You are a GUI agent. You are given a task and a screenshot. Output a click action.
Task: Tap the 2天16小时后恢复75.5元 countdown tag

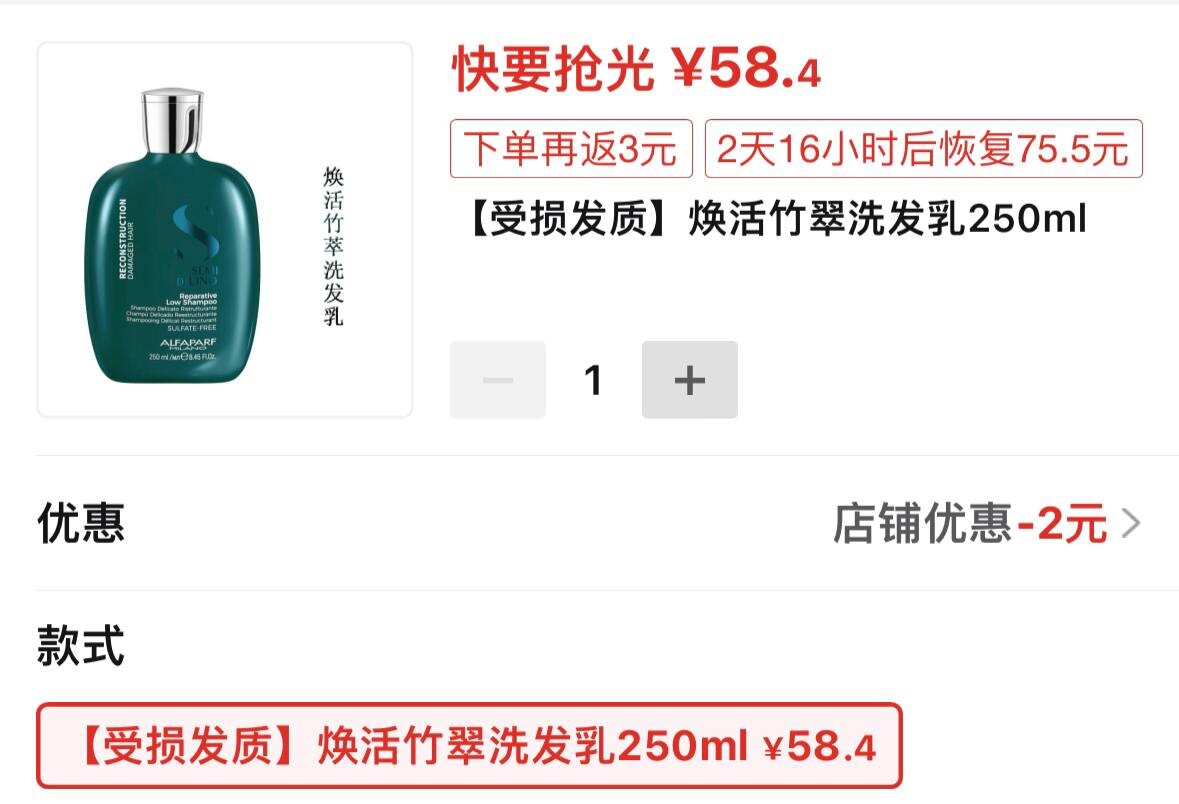coord(923,148)
